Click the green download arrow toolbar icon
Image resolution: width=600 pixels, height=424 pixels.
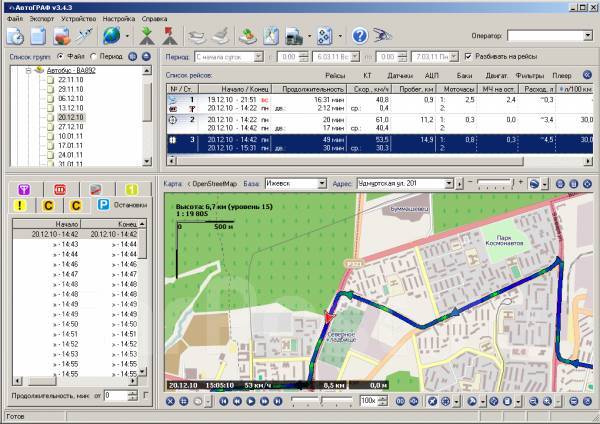coord(148,36)
